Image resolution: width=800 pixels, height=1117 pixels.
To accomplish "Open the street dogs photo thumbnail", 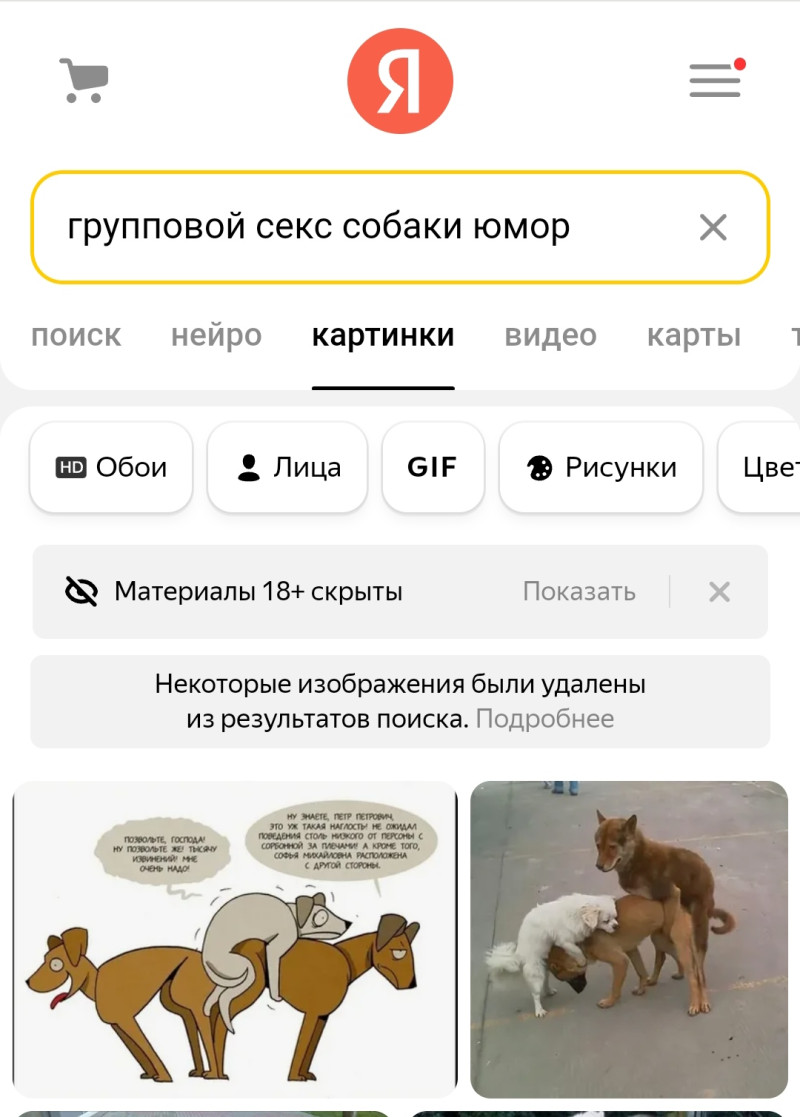I will 629,939.
